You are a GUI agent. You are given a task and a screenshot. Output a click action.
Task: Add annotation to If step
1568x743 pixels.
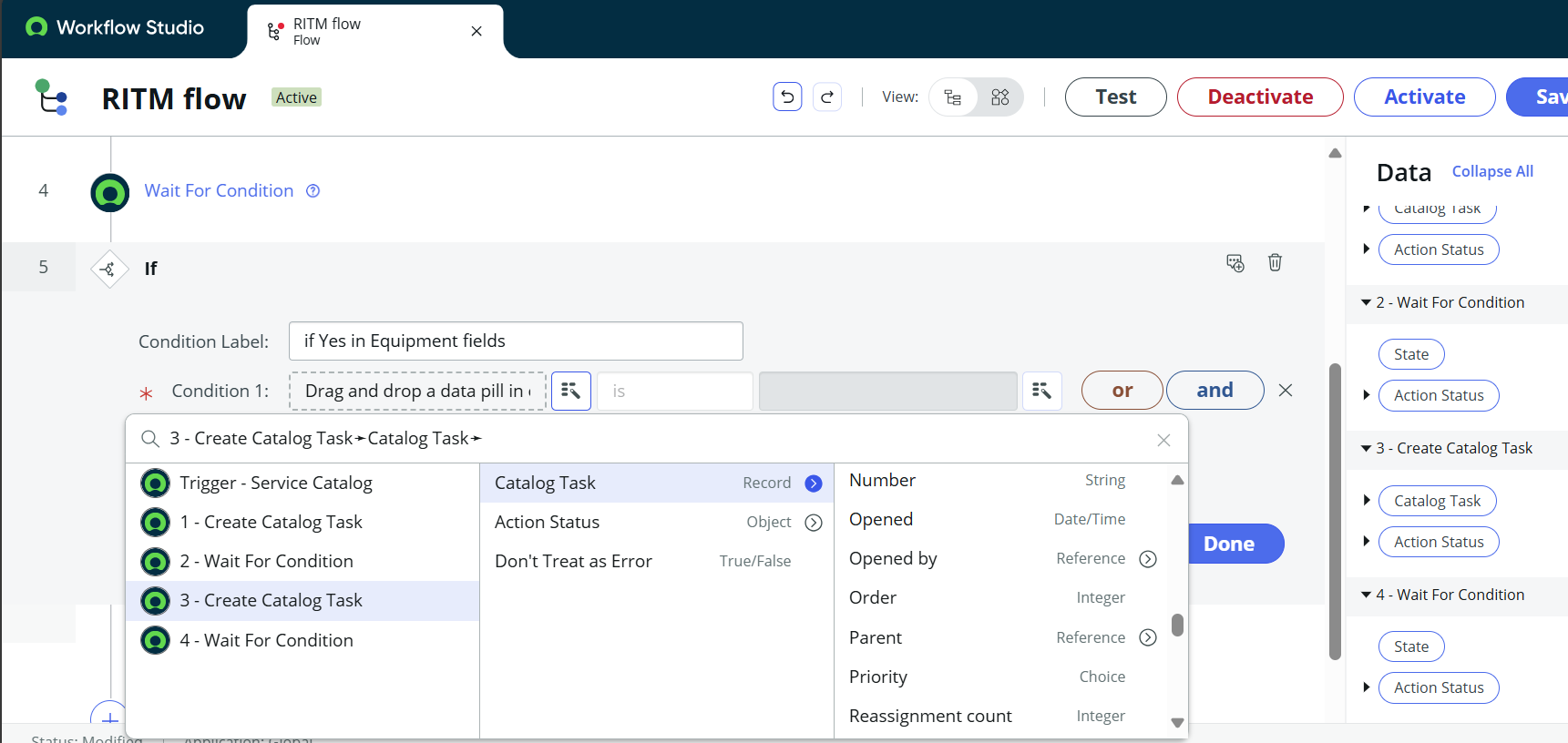coord(1235,263)
